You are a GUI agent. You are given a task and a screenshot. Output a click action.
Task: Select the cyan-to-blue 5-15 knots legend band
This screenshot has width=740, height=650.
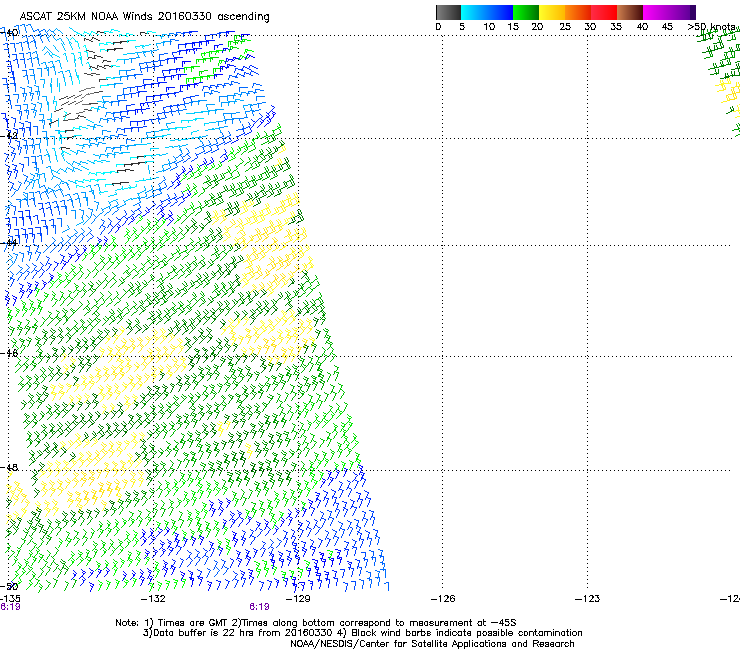pyautogui.click(x=487, y=12)
